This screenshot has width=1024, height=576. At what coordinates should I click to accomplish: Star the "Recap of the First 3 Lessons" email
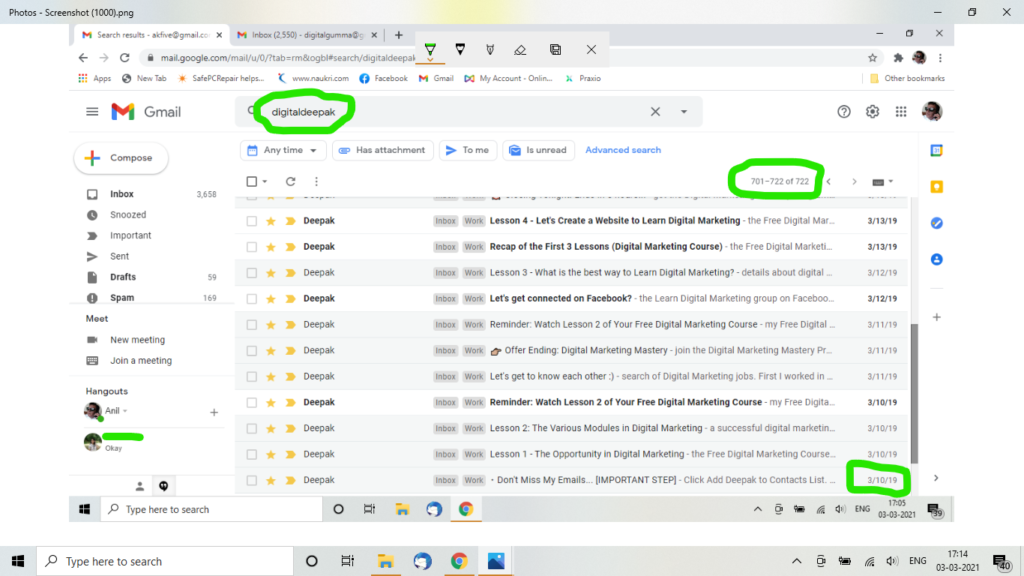click(x=271, y=246)
